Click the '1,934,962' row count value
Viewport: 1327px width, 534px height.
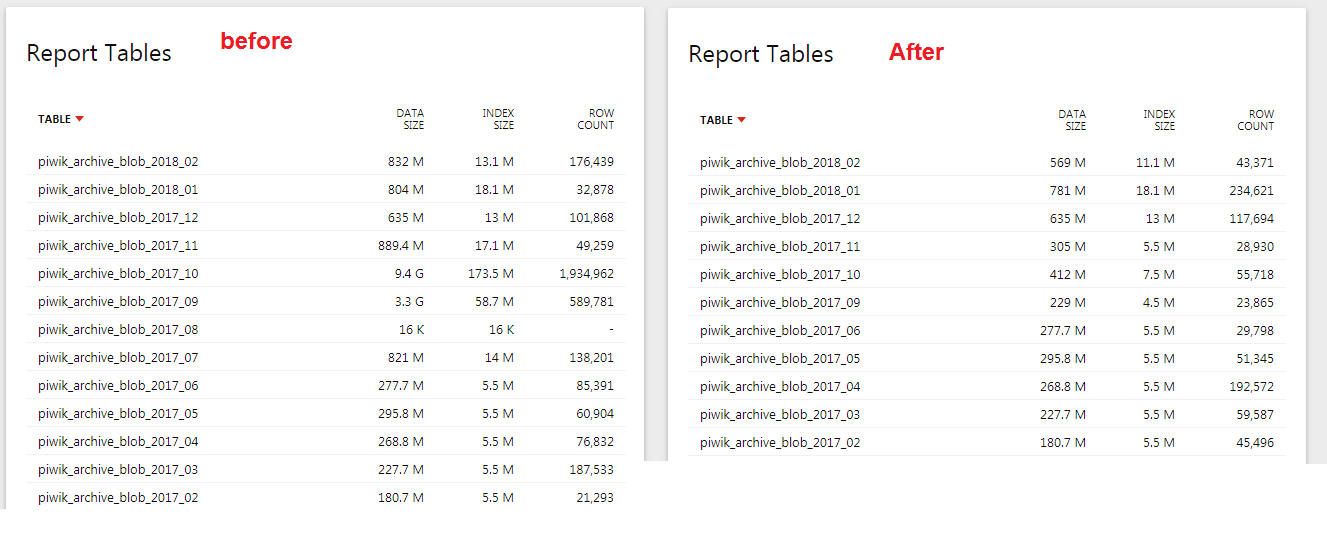pyautogui.click(x=587, y=273)
